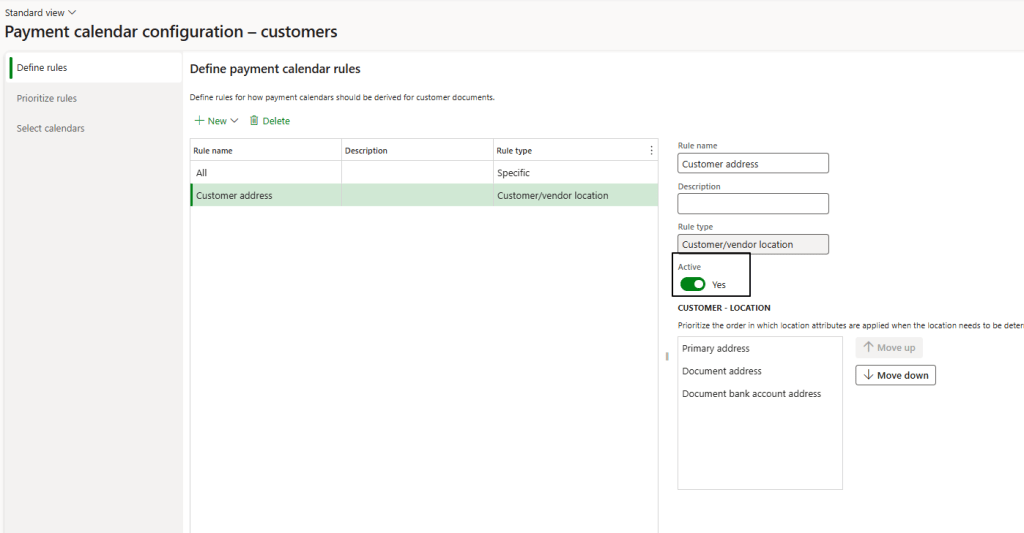Viewport: 1024px width, 533px height.
Task: Open the grid column options menu icon
Action: 651,151
